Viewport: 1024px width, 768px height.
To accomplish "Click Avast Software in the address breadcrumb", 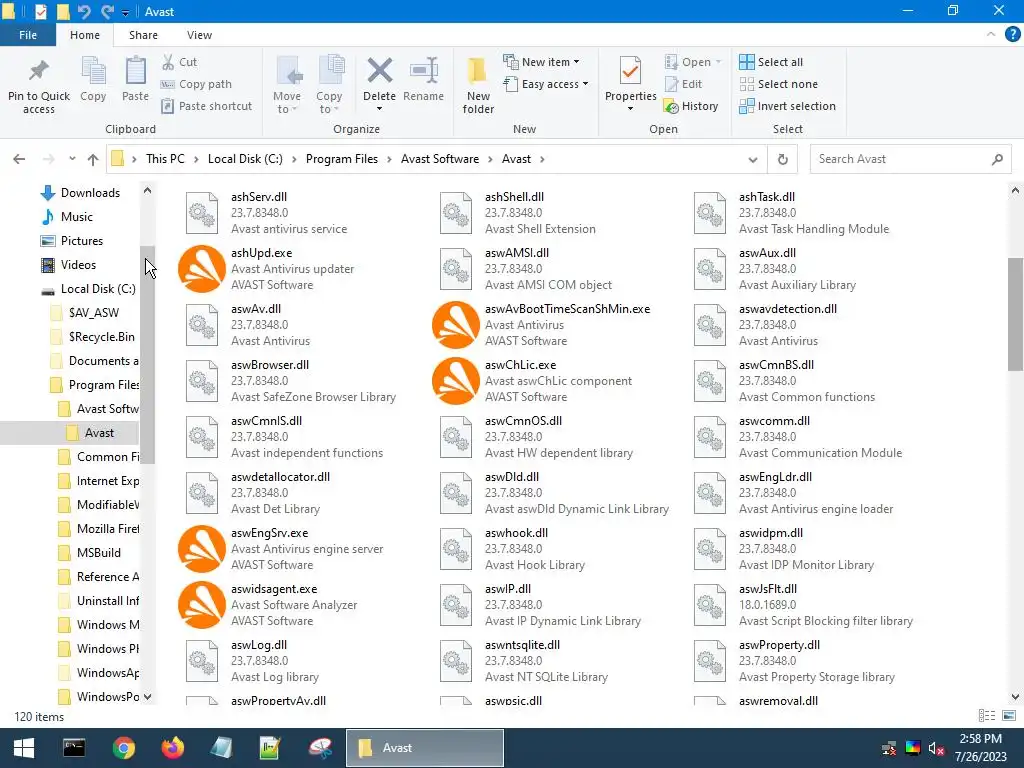I will (x=440, y=159).
